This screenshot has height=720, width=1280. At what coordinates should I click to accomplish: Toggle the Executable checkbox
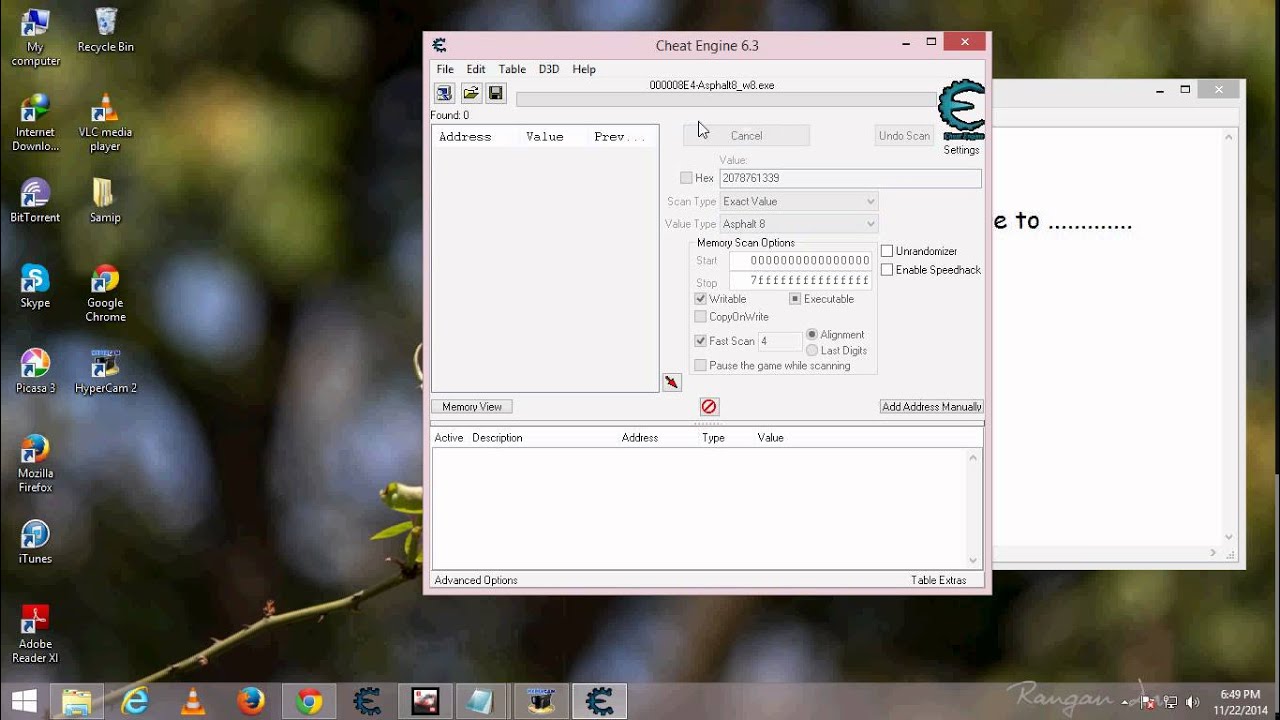tap(795, 299)
